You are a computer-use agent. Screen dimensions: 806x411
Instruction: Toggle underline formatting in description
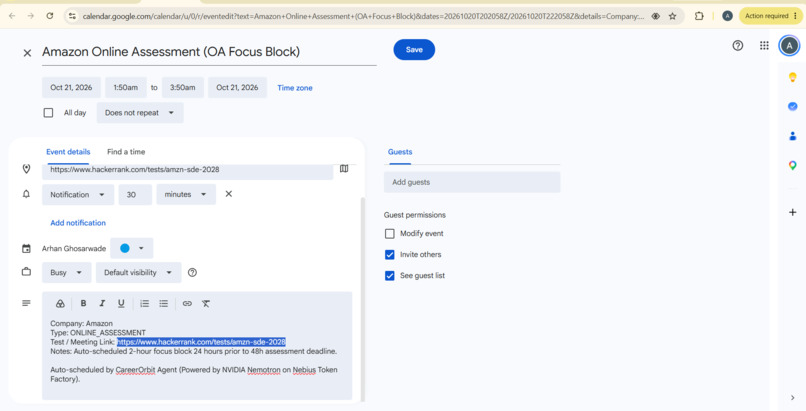point(121,304)
